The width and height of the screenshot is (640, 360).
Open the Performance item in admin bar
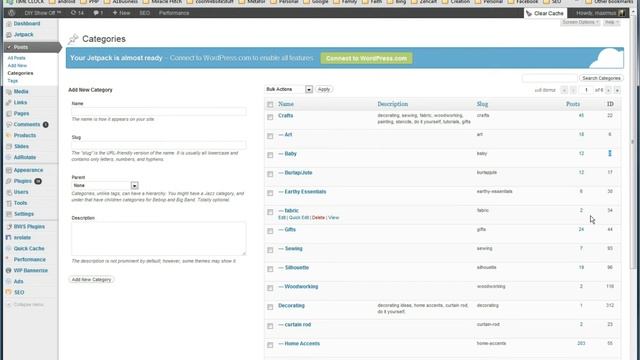[174, 13]
